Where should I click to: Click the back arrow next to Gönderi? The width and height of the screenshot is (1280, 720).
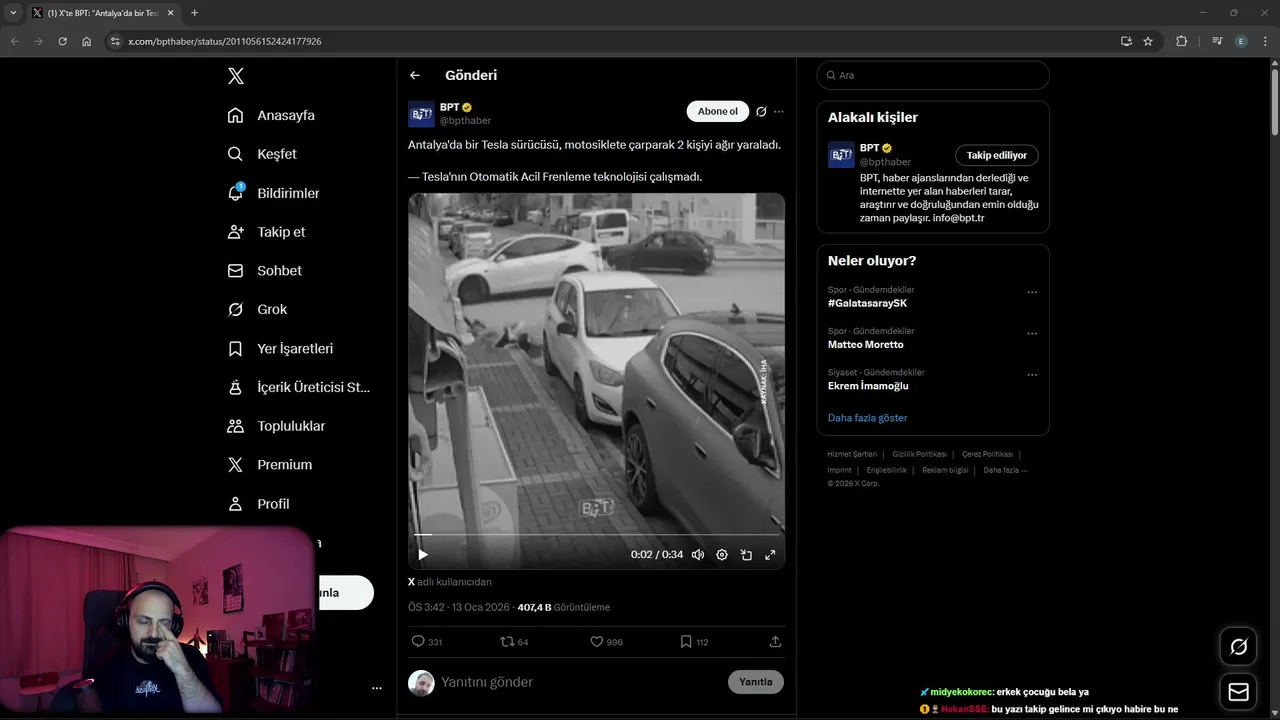[x=415, y=75]
